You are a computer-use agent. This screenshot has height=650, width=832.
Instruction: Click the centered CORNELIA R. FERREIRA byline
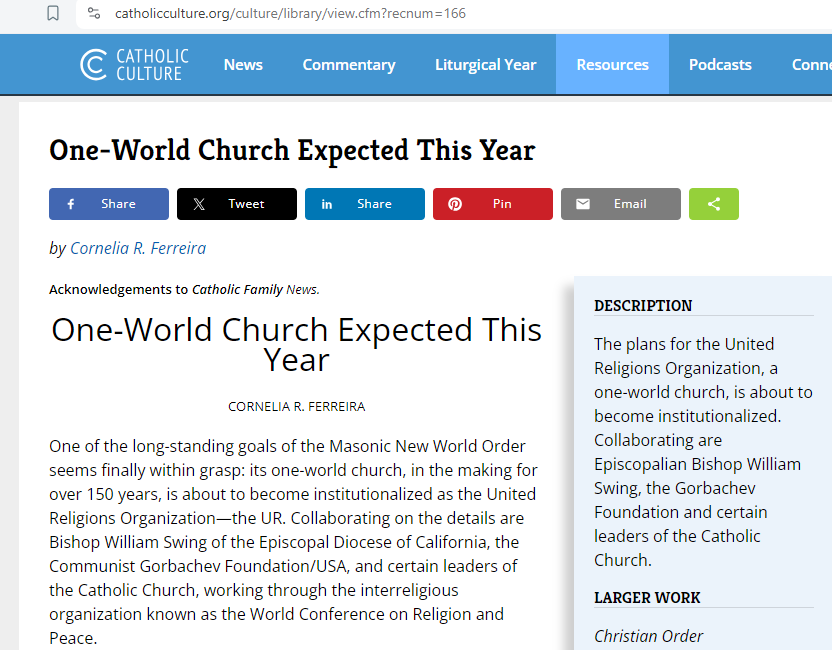point(297,406)
